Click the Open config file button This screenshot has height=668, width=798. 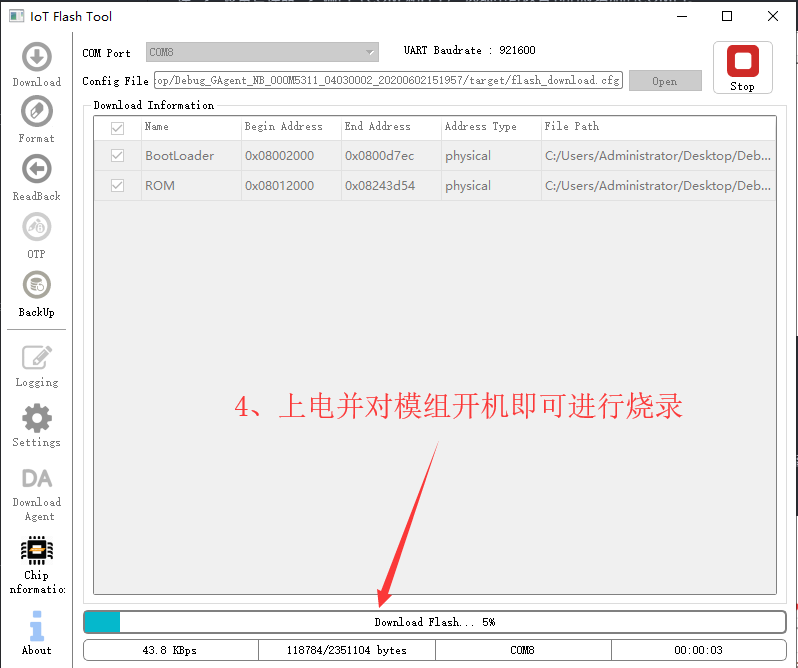coord(665,81)
